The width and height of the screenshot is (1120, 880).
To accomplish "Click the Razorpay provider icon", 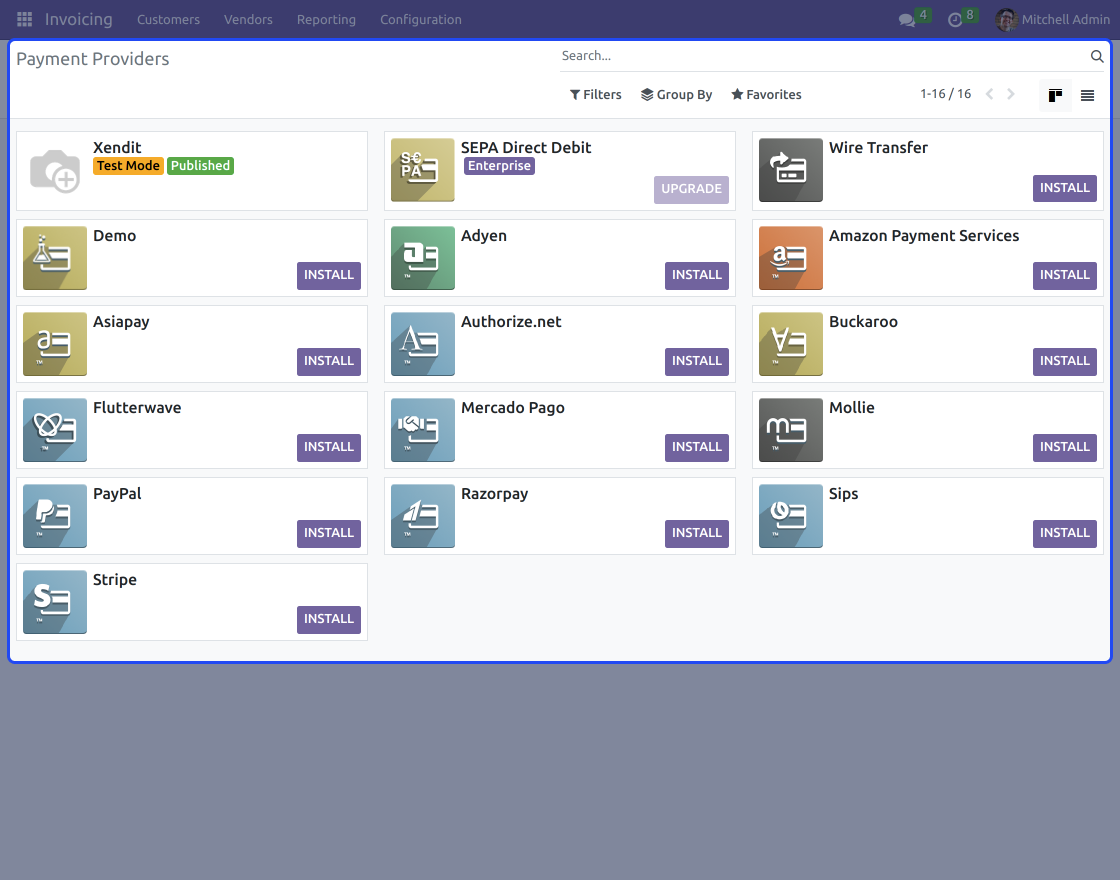I will coord(423,516).
